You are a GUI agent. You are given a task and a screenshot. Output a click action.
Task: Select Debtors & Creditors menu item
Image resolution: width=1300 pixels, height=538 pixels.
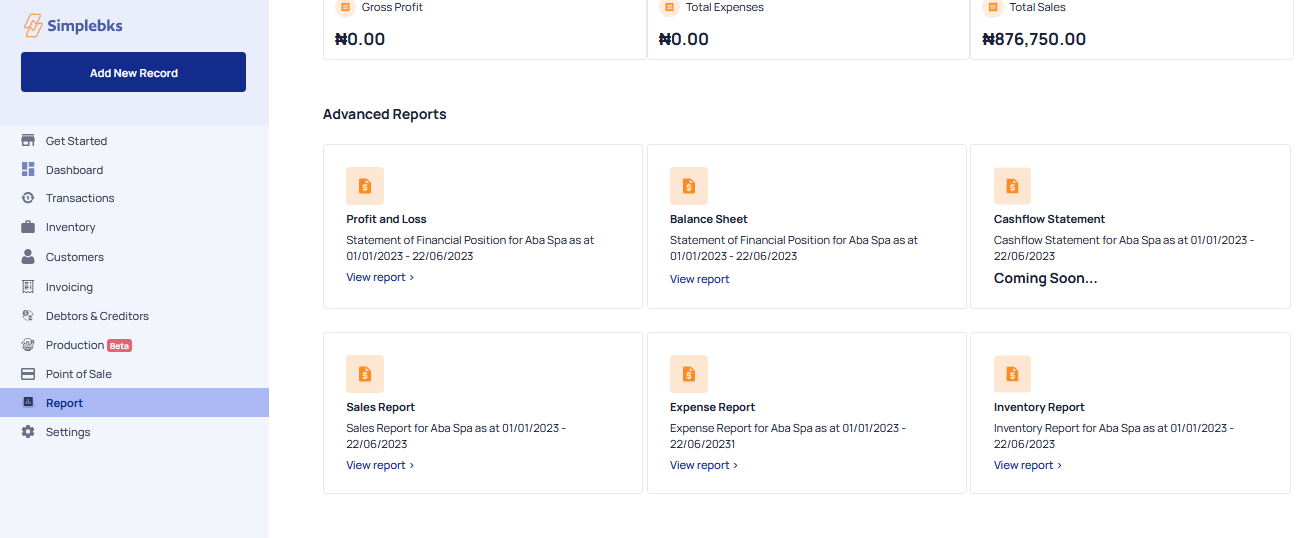97,316
